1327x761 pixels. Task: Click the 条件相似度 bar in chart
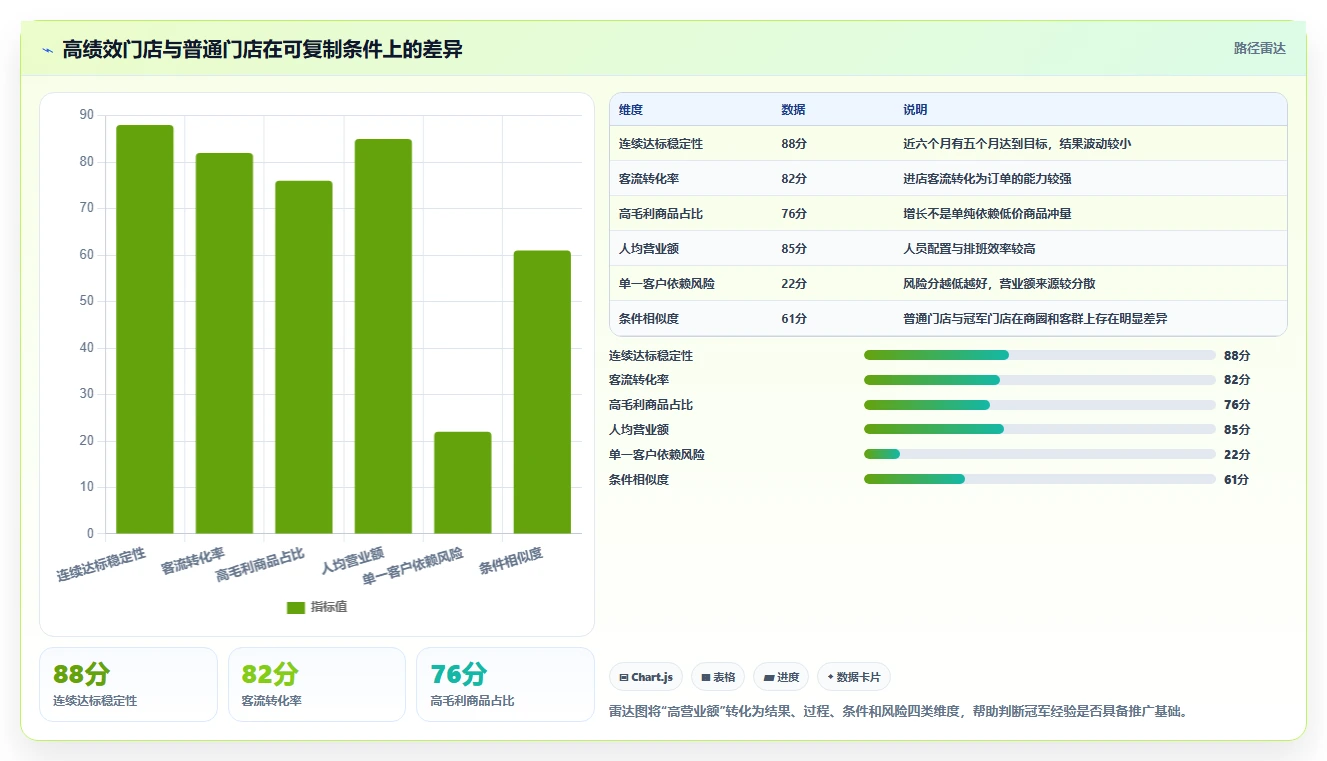click(542, 392)
